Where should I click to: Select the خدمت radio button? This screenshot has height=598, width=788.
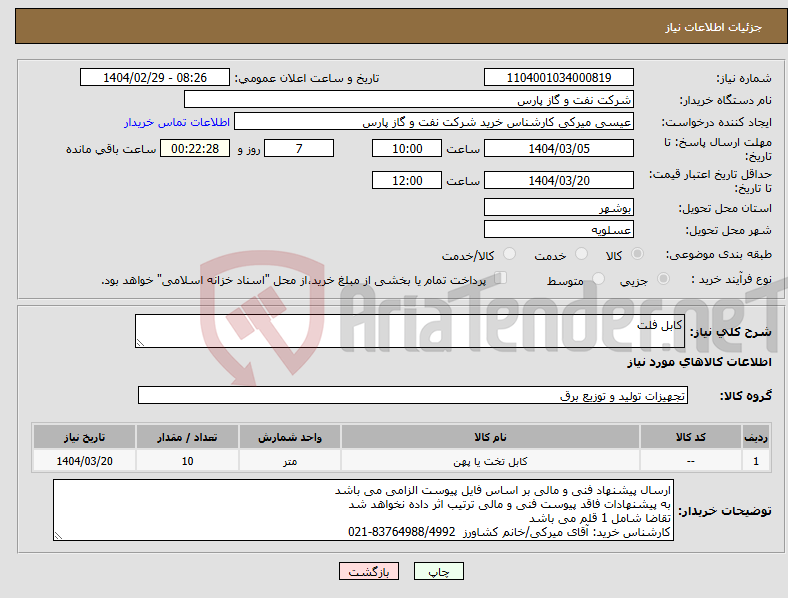tap(581, 254)
